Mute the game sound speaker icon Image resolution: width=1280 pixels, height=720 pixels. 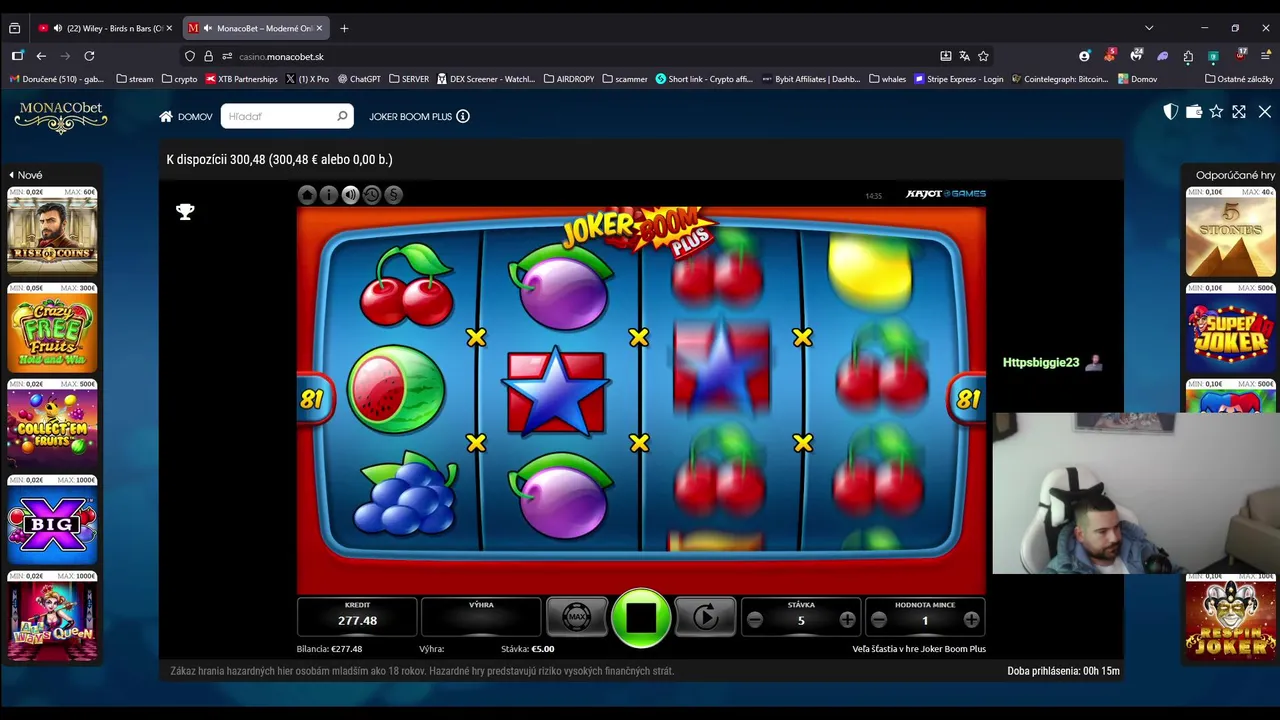point(350,195)
